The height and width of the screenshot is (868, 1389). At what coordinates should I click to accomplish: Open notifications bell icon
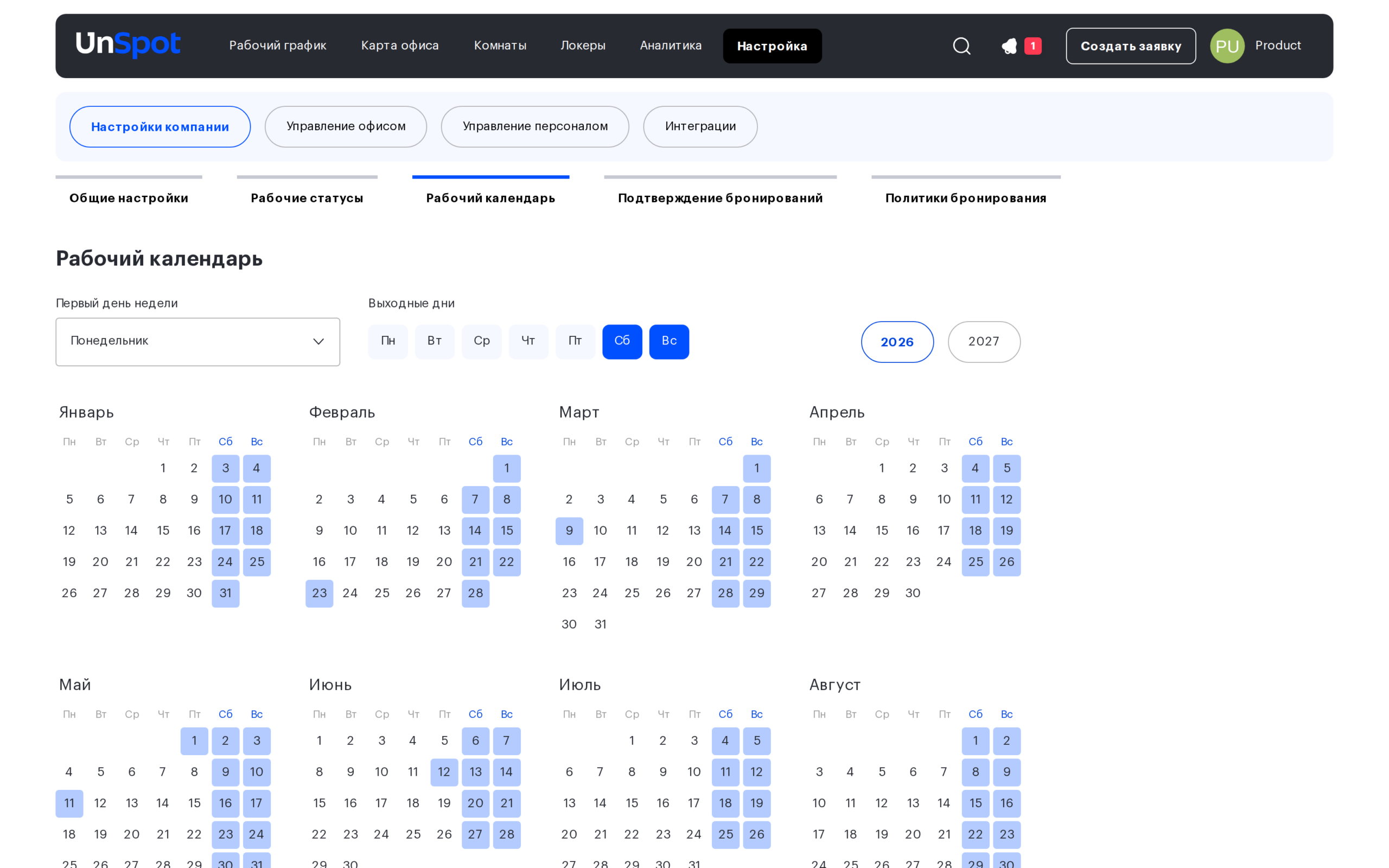pyautogui.click(x=1009, y=46)
